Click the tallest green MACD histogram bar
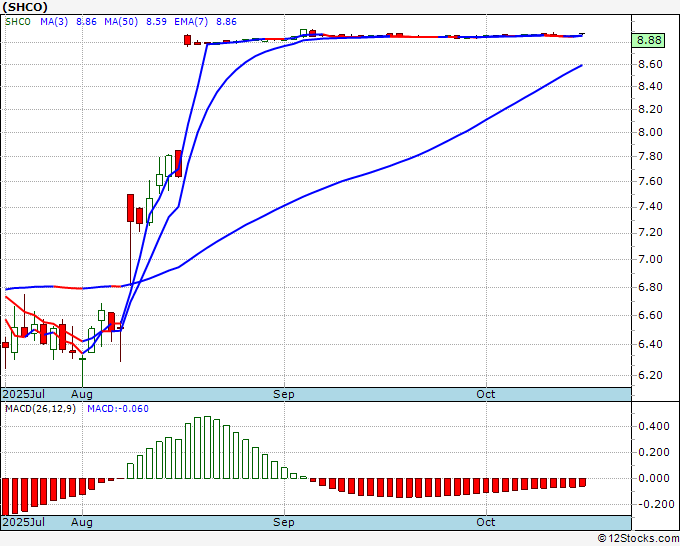680x546 pixels. click(x=207, y=448)
